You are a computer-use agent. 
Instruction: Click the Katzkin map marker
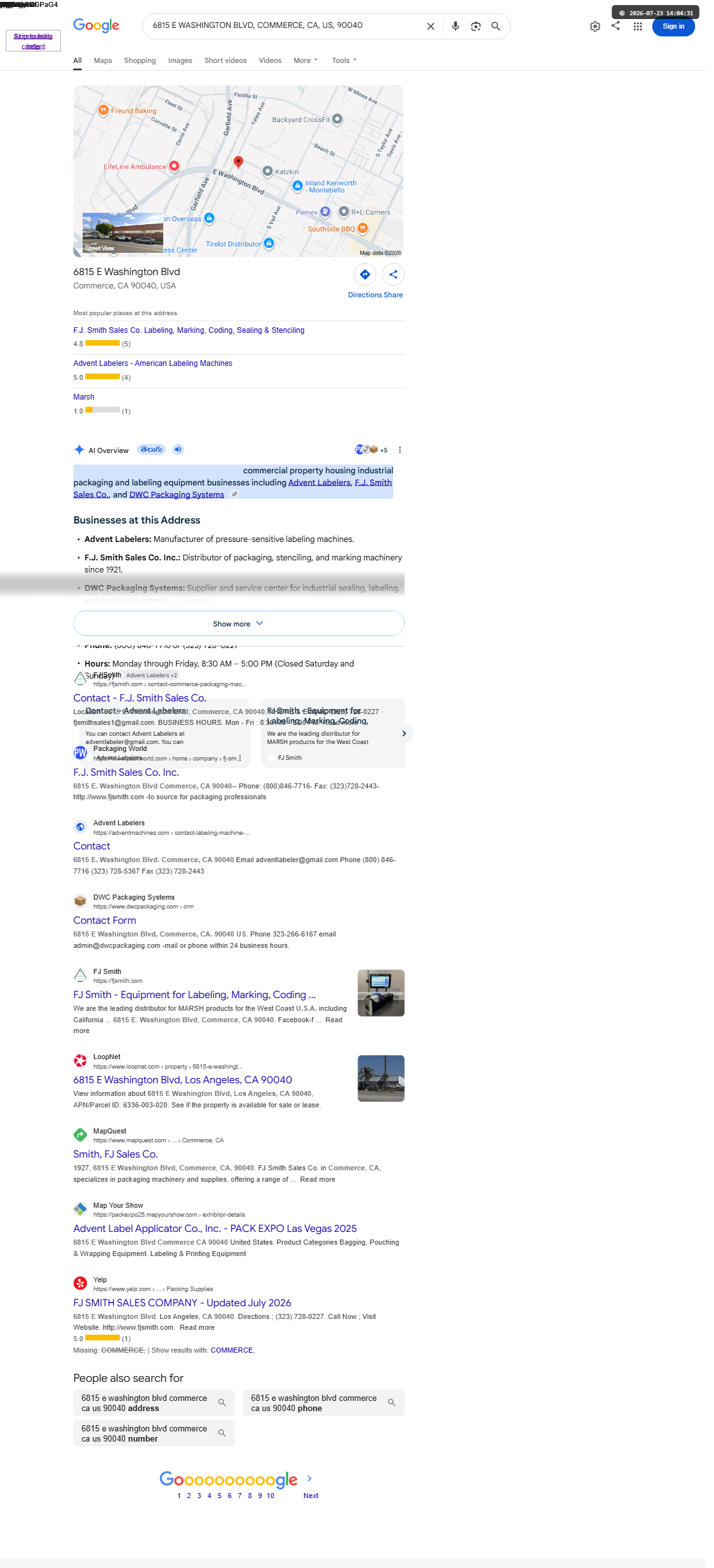[x=267, y=171]
